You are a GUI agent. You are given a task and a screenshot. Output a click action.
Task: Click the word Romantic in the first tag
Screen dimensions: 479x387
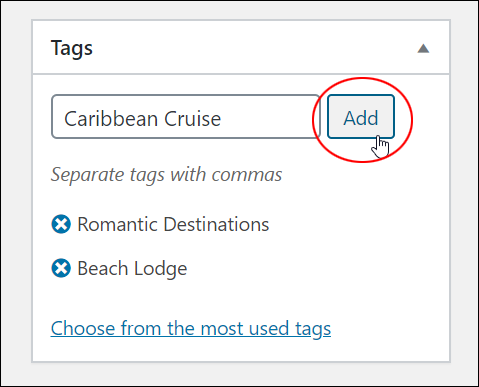(x=117, y=224)
